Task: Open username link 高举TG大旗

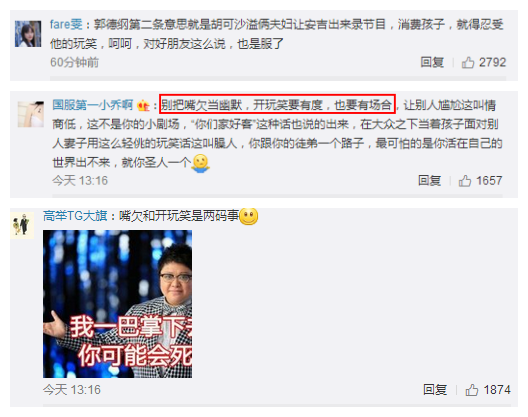Action: coord(75,216)
